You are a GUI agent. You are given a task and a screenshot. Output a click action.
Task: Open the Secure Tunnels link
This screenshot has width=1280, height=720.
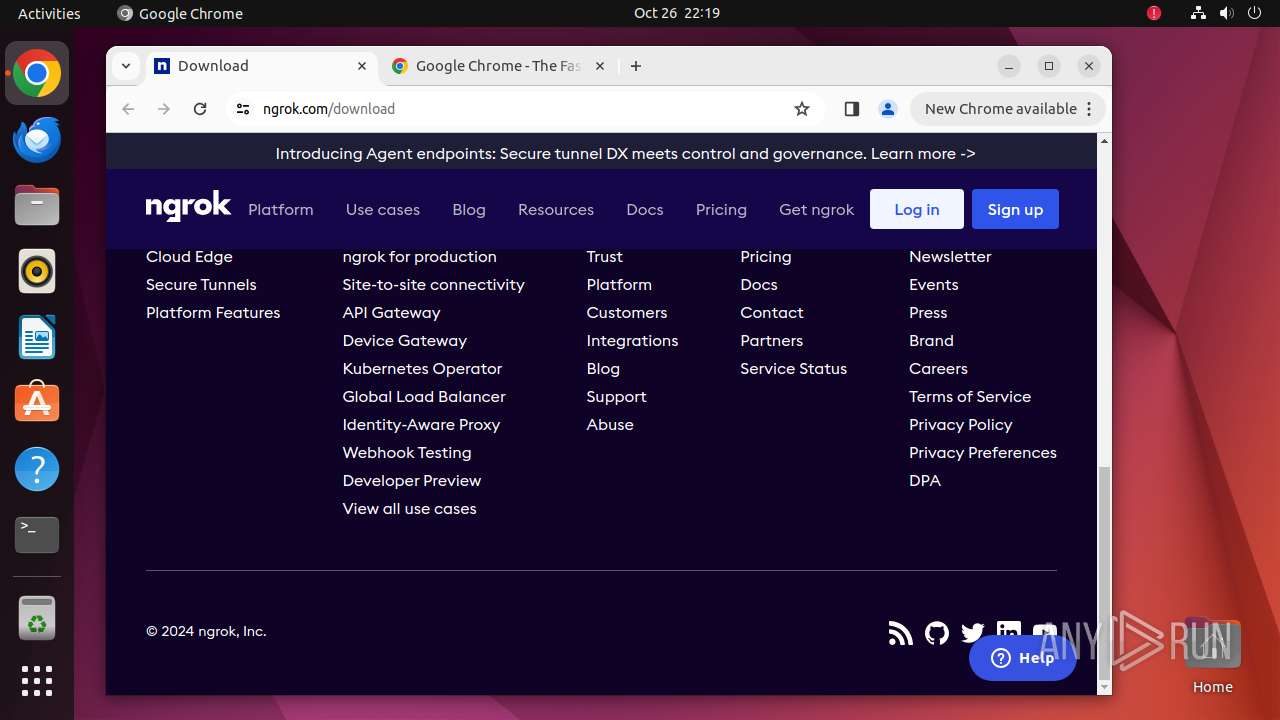(x=201, y=284)
